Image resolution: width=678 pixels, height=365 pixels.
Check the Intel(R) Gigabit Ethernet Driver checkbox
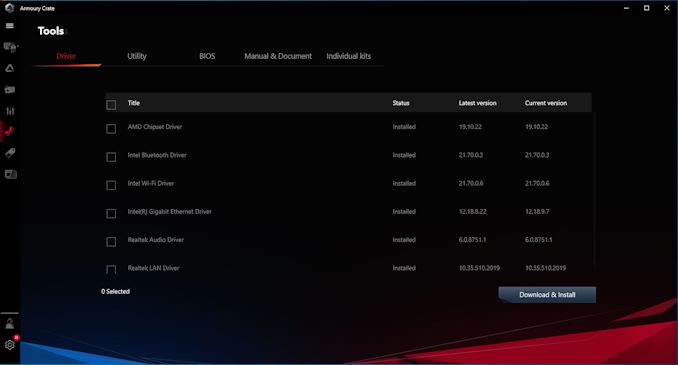point(111,214)
